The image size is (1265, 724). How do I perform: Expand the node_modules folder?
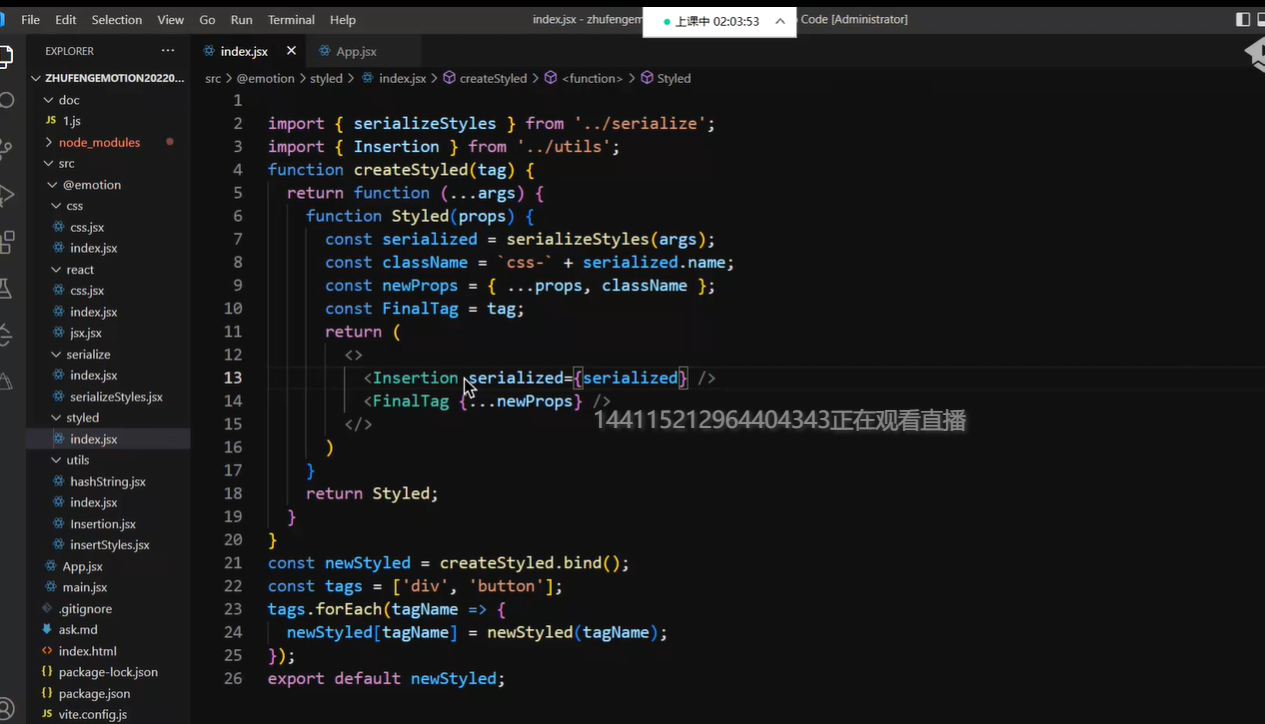99,142
